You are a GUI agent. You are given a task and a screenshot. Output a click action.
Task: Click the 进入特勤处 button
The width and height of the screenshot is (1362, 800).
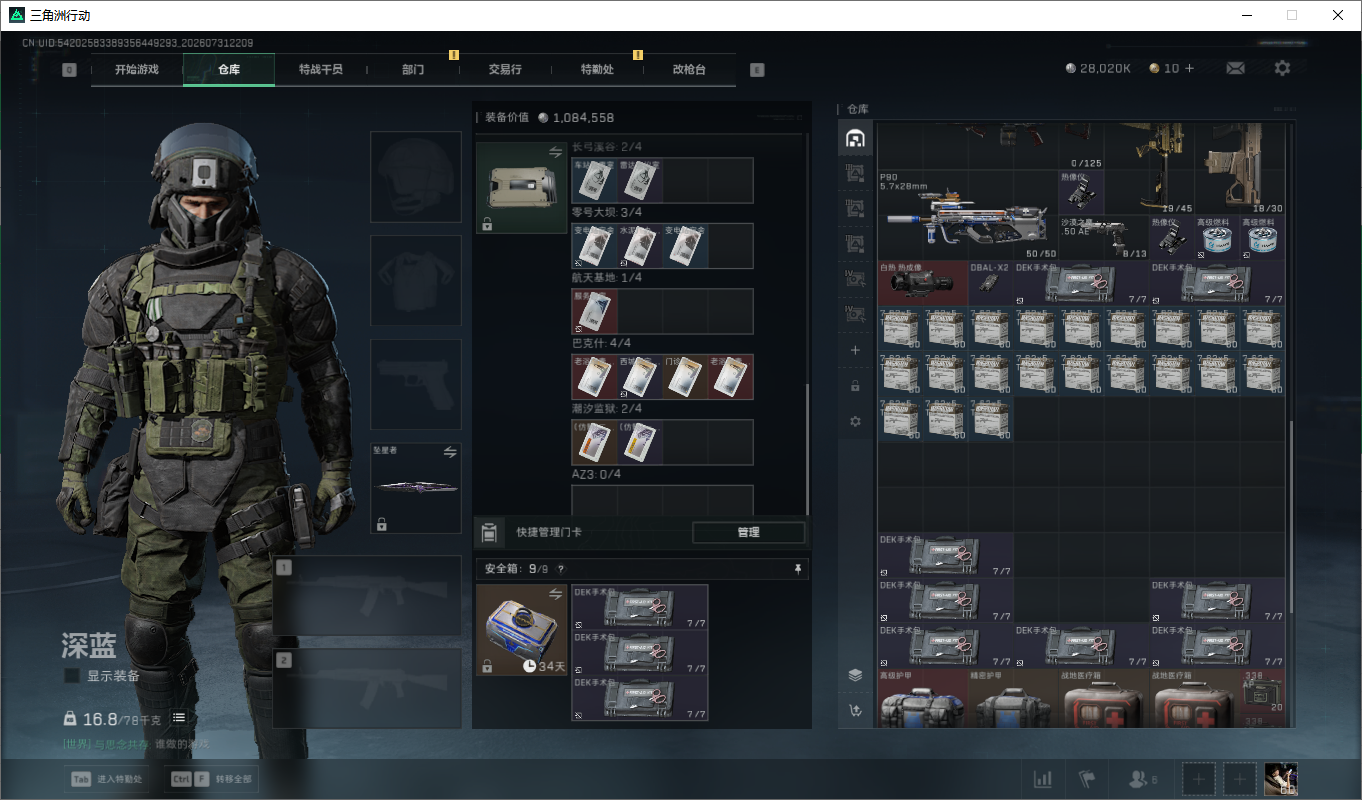pyautogui.click(x=109, y=779)
